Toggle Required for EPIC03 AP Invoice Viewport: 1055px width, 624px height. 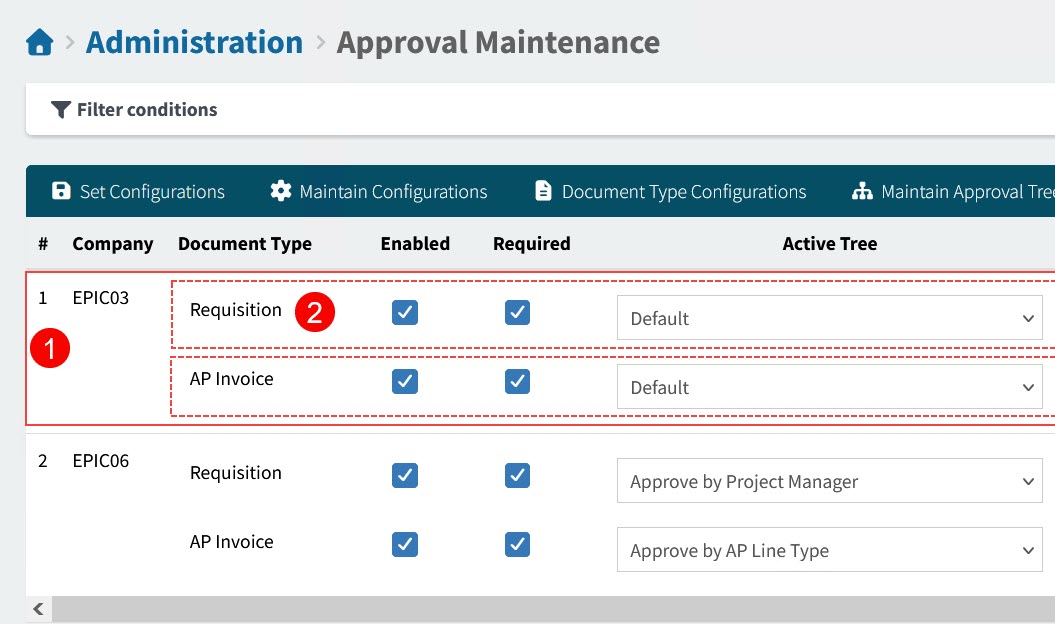(517, 382)
